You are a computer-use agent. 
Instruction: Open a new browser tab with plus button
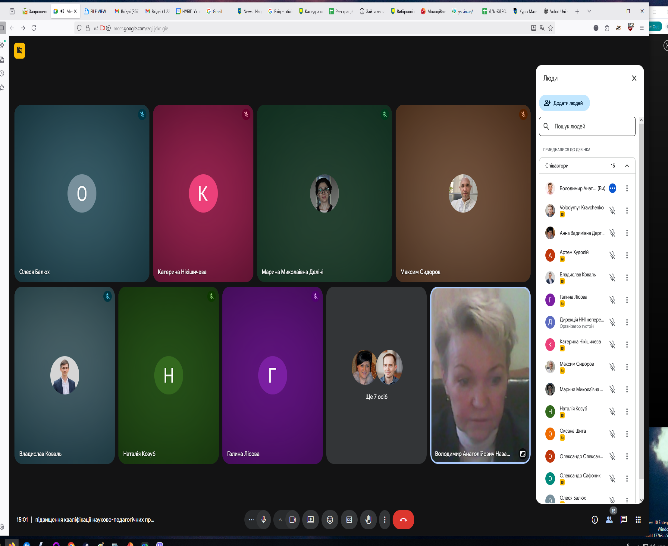(x=577, y=11)
